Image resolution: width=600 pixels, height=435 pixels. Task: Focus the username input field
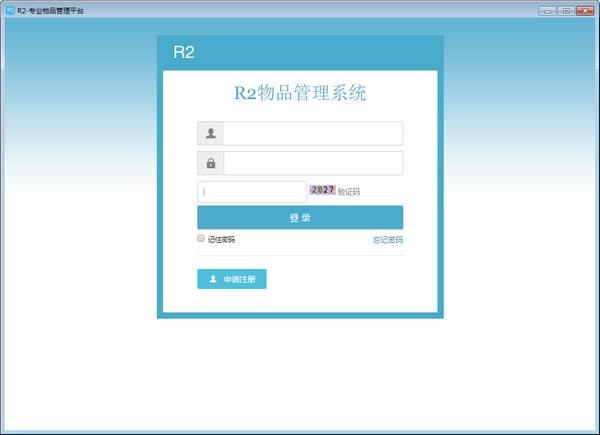click(312, 133)
